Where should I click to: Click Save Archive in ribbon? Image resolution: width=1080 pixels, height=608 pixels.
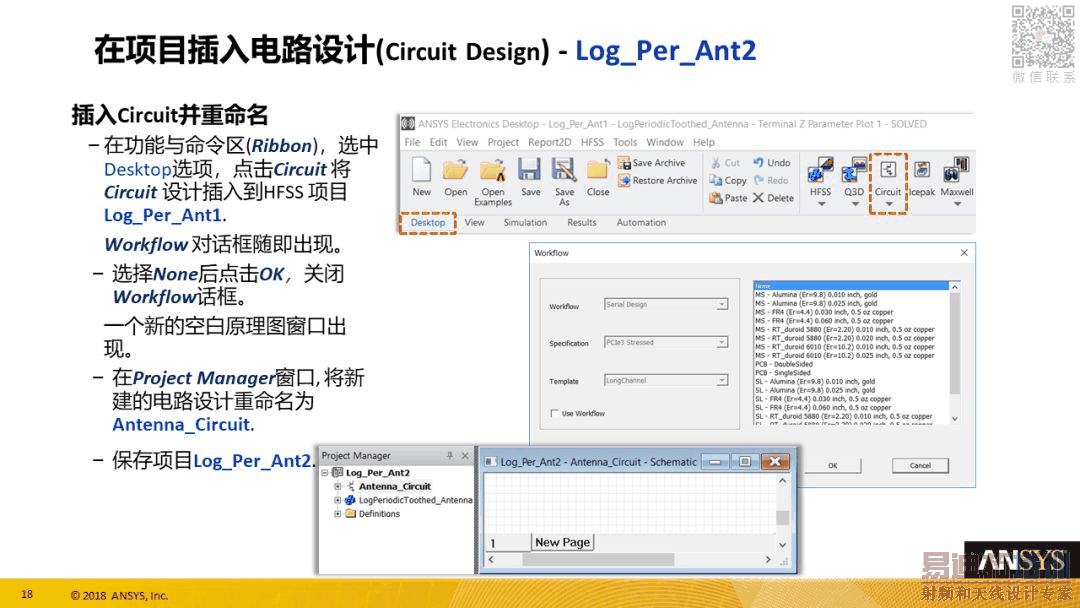click(x=652, y=163)
